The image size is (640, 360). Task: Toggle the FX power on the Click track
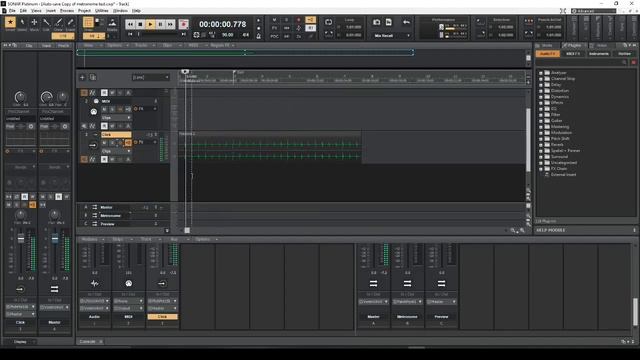point(136,142)
